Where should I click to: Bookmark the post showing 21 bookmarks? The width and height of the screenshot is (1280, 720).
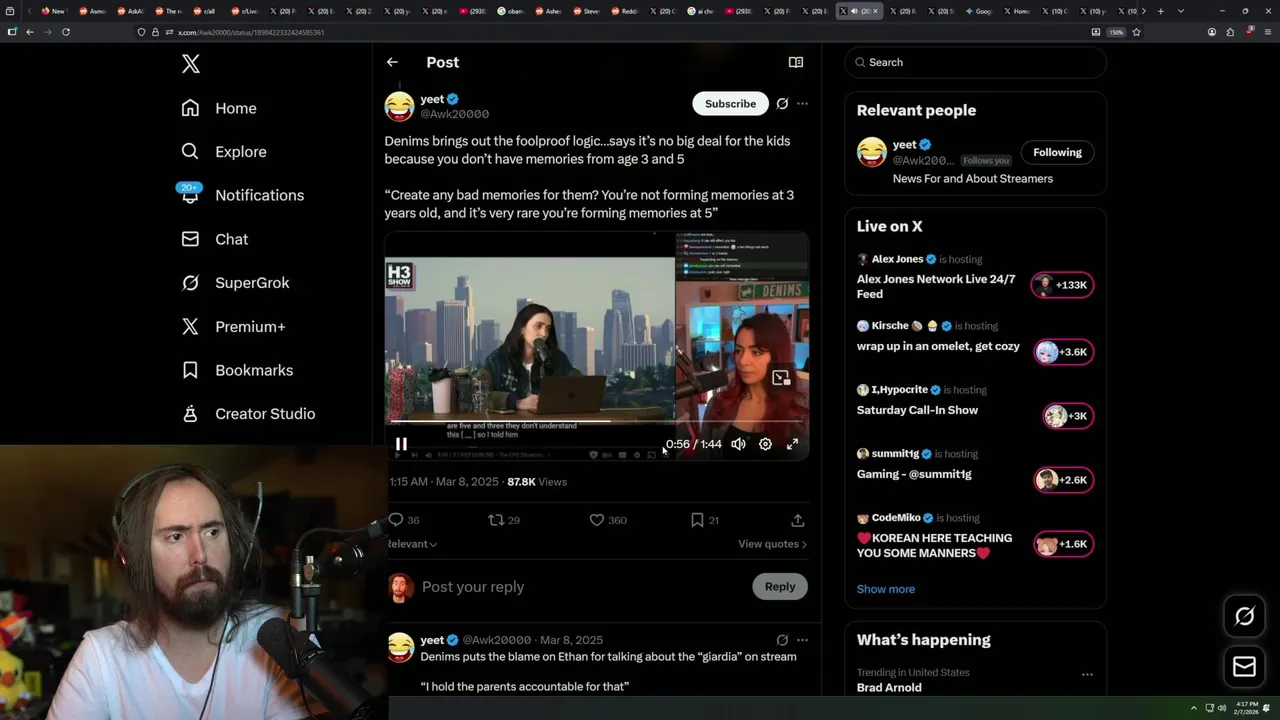705,520
